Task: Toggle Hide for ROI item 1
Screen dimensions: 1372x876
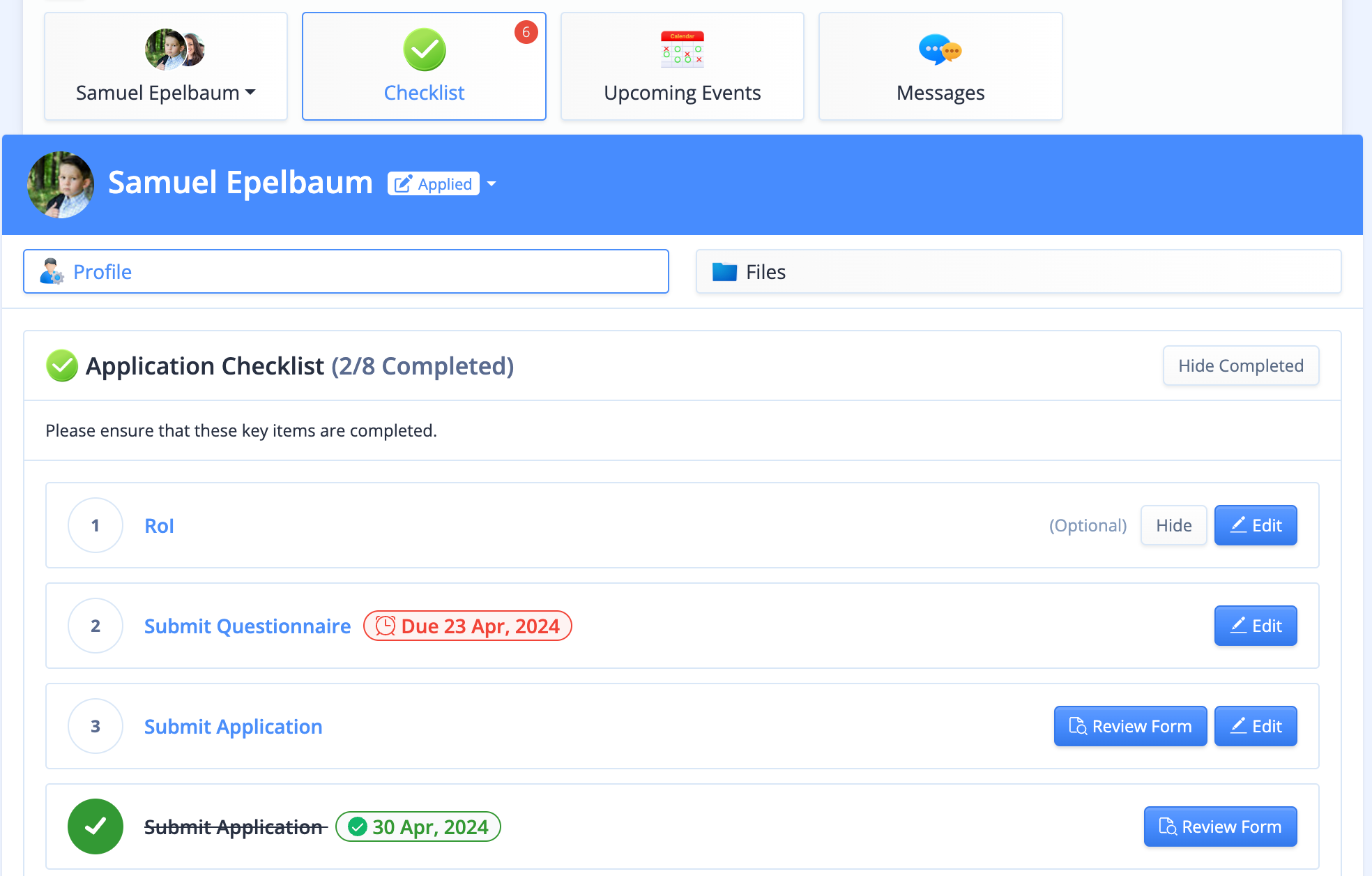Action: [x=1174, y=525]
